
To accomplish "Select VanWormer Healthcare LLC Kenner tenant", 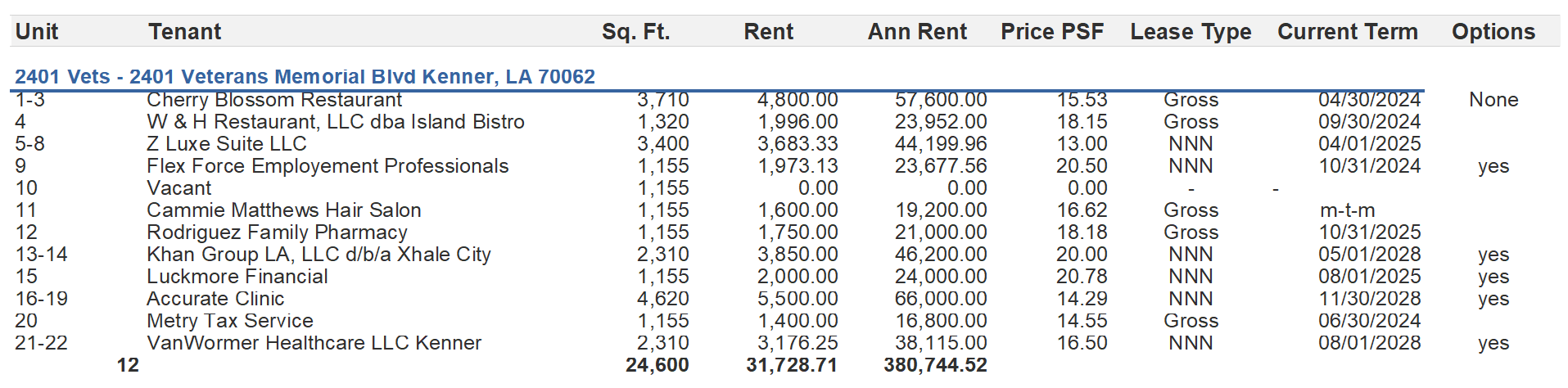I will 314,343.
